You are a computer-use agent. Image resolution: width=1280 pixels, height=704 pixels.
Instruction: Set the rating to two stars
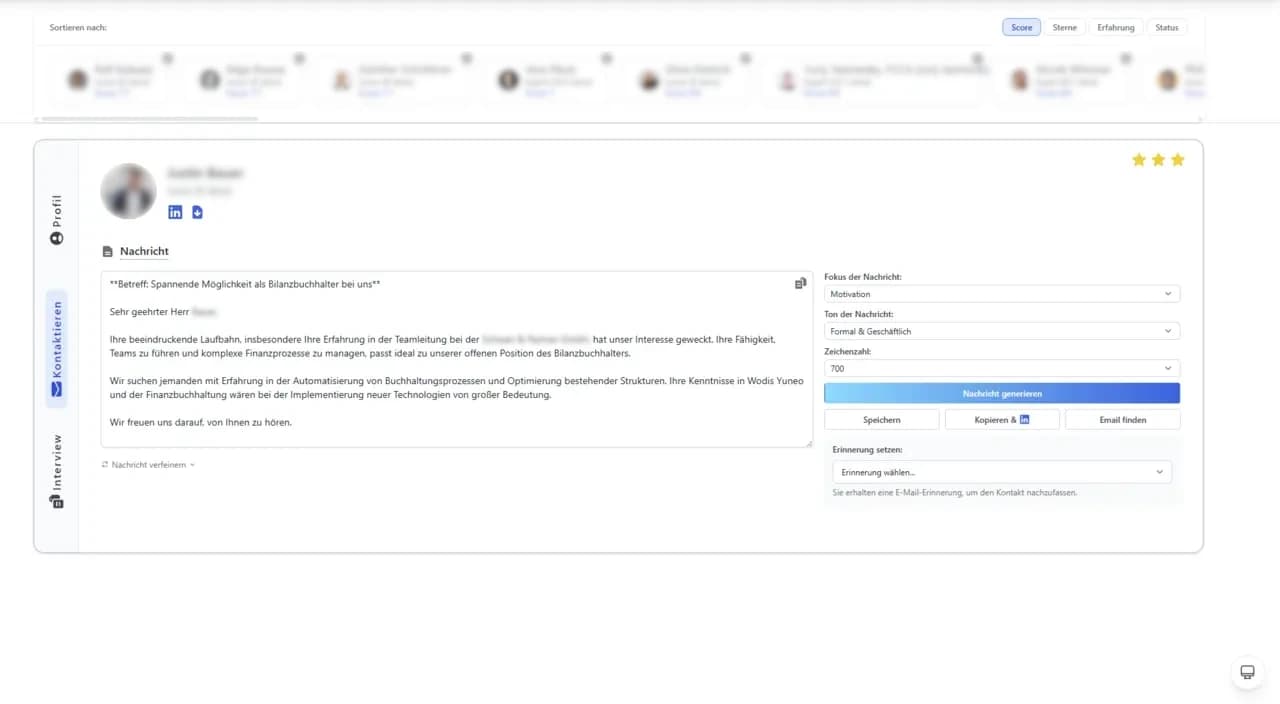coord(1158,160)
